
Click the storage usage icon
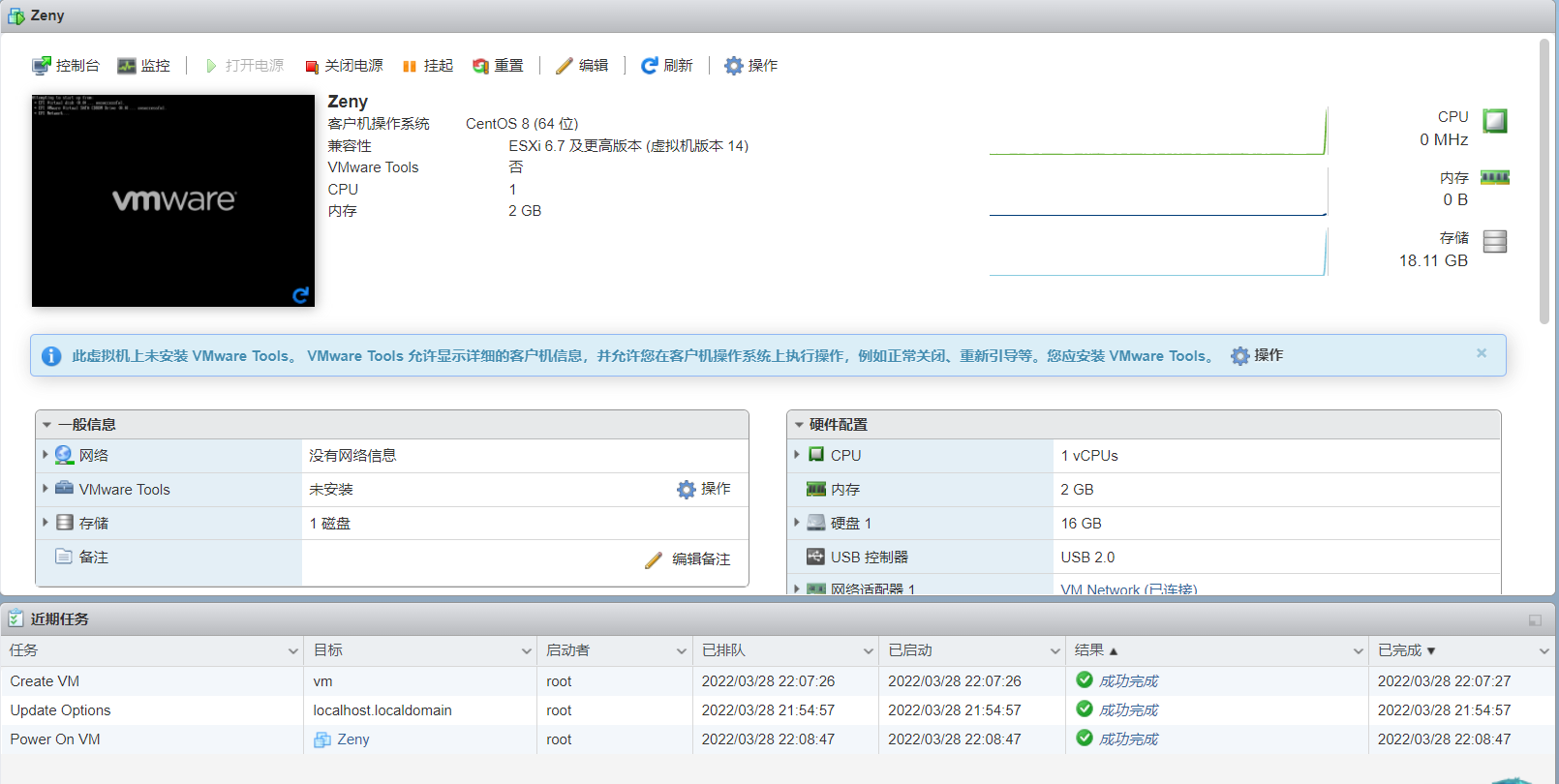point(1495,241)
